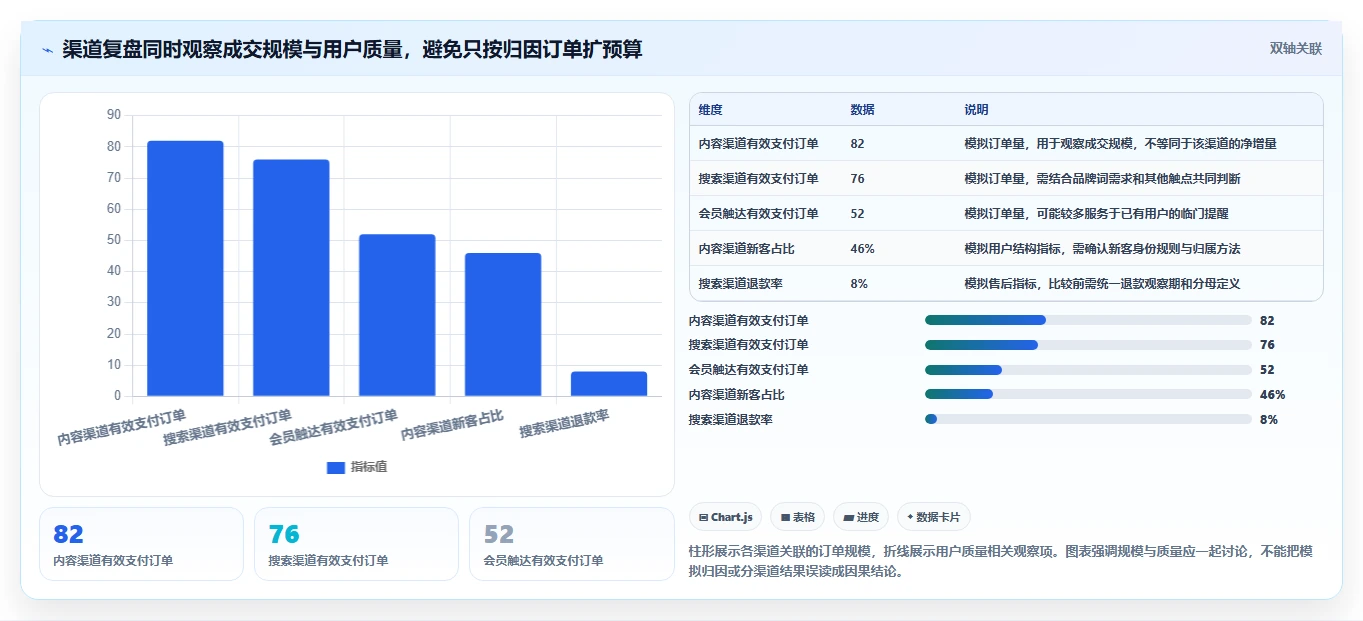This screenshot has height=621, width=1363.
Task: Select the Chart.js chip
Action: 725,517
